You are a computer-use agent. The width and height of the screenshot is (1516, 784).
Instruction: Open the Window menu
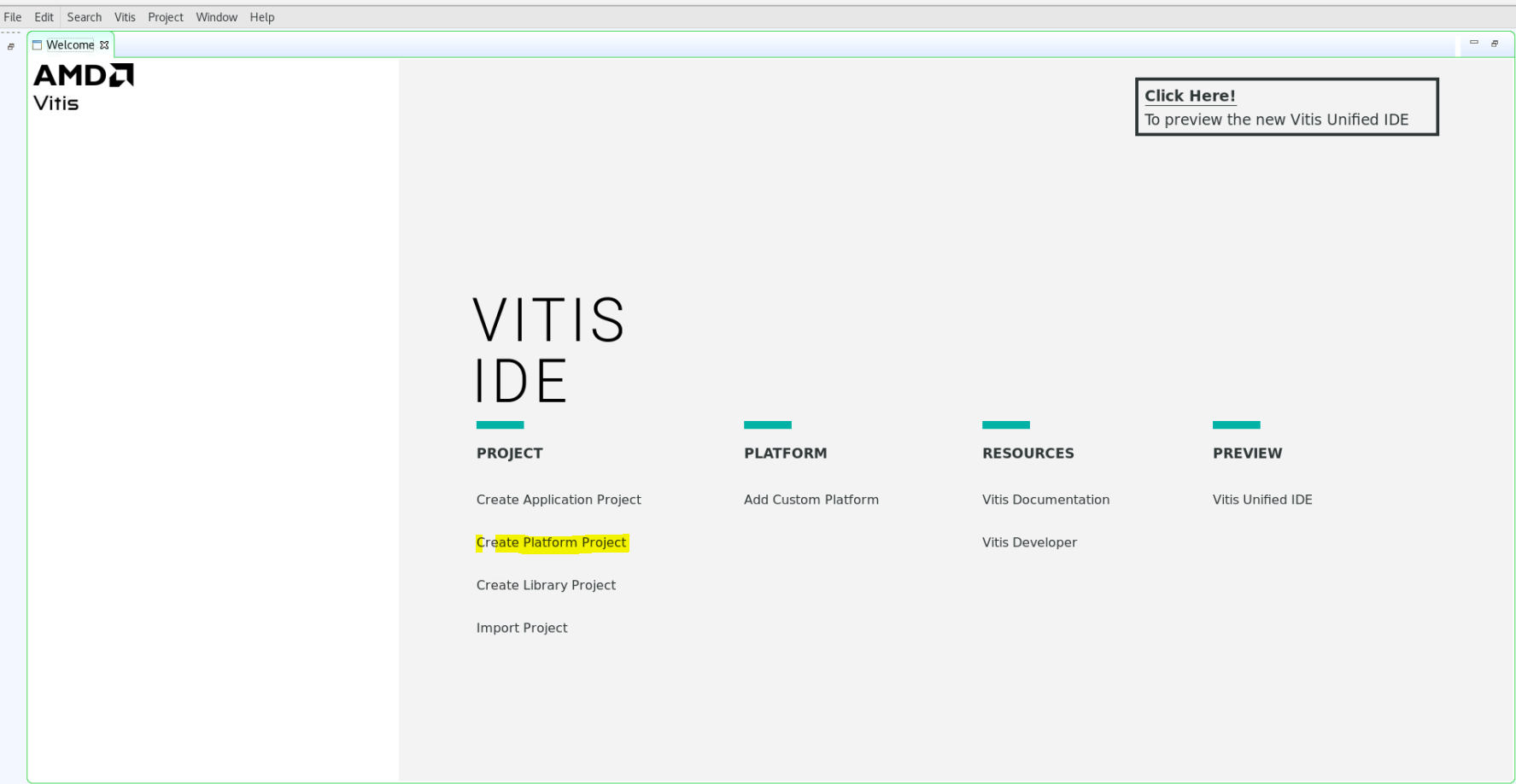(216, 17)
